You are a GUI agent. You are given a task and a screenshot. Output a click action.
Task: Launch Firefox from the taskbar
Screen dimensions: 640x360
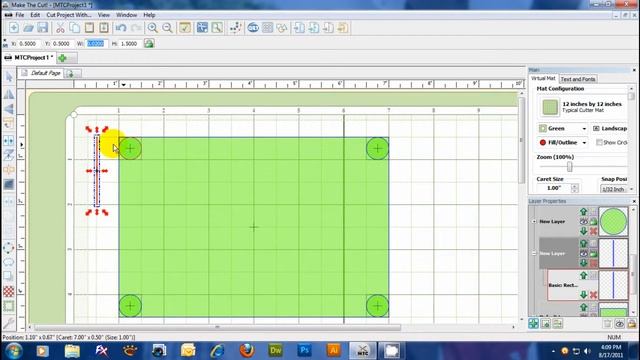click(x=246, y=351)
